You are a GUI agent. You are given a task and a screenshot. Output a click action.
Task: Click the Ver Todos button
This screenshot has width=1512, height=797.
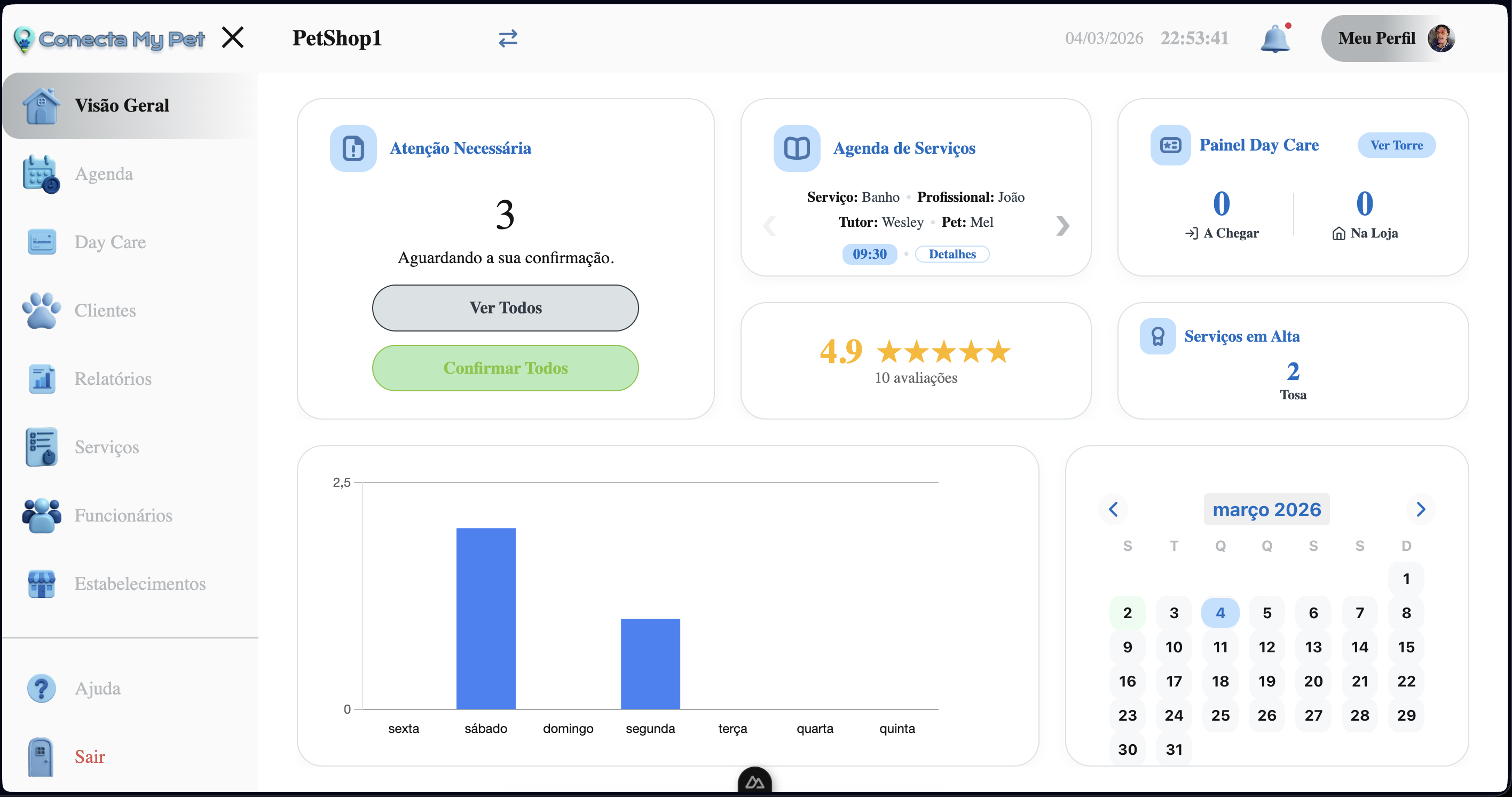pos(506,308)
